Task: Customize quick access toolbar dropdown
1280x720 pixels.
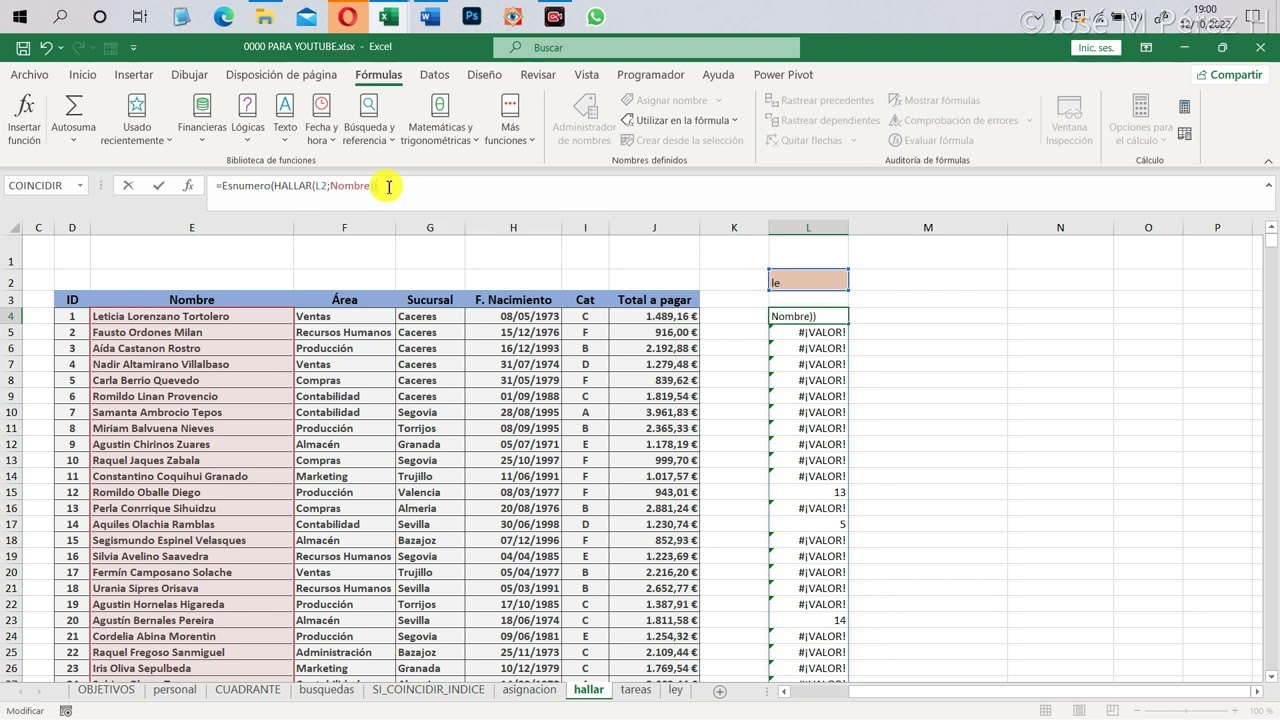Action: (133, 47)
